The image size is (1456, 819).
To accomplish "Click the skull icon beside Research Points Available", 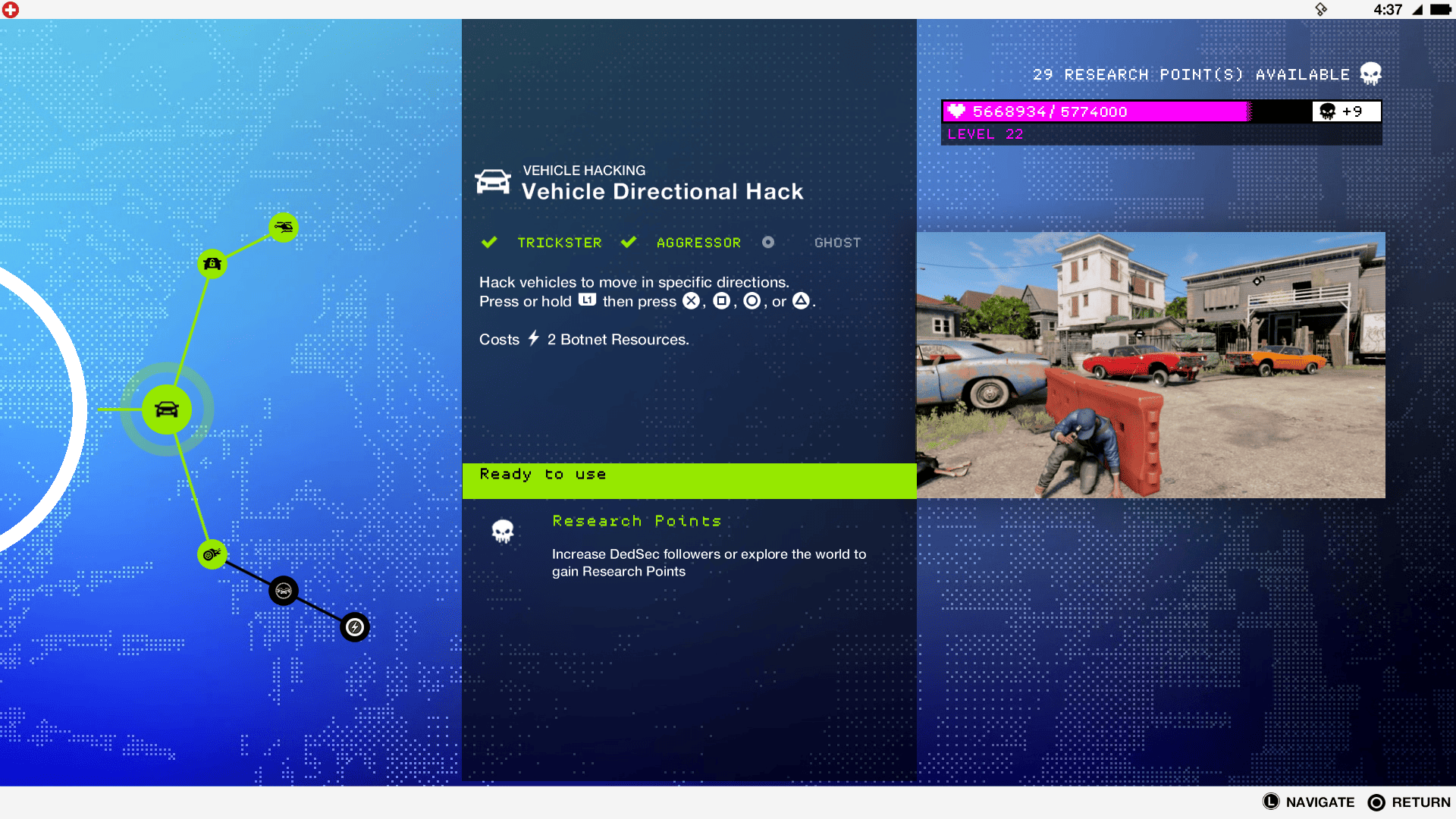I will (x=1370, y=74).
